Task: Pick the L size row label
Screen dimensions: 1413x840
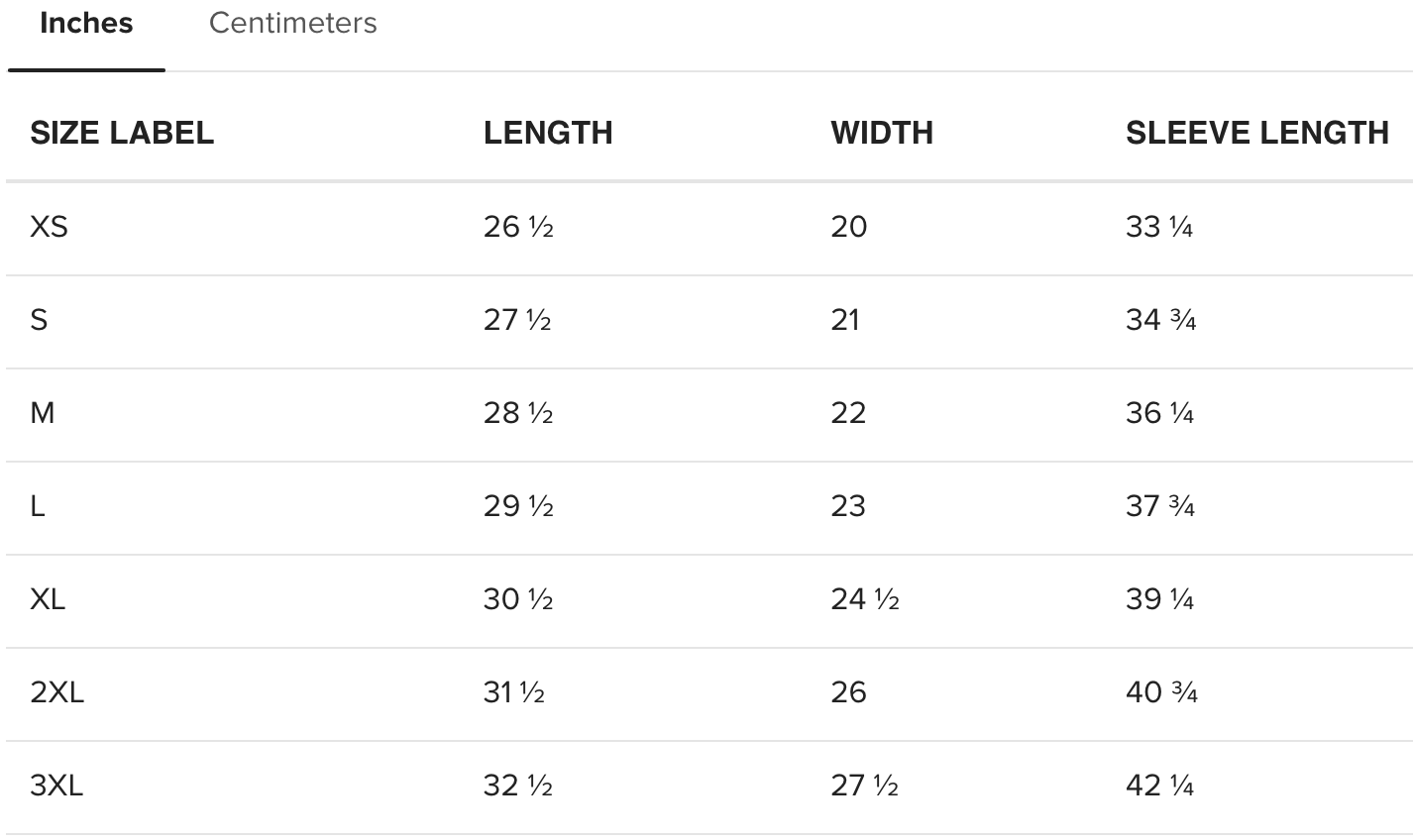Action: tap(38, 506)
